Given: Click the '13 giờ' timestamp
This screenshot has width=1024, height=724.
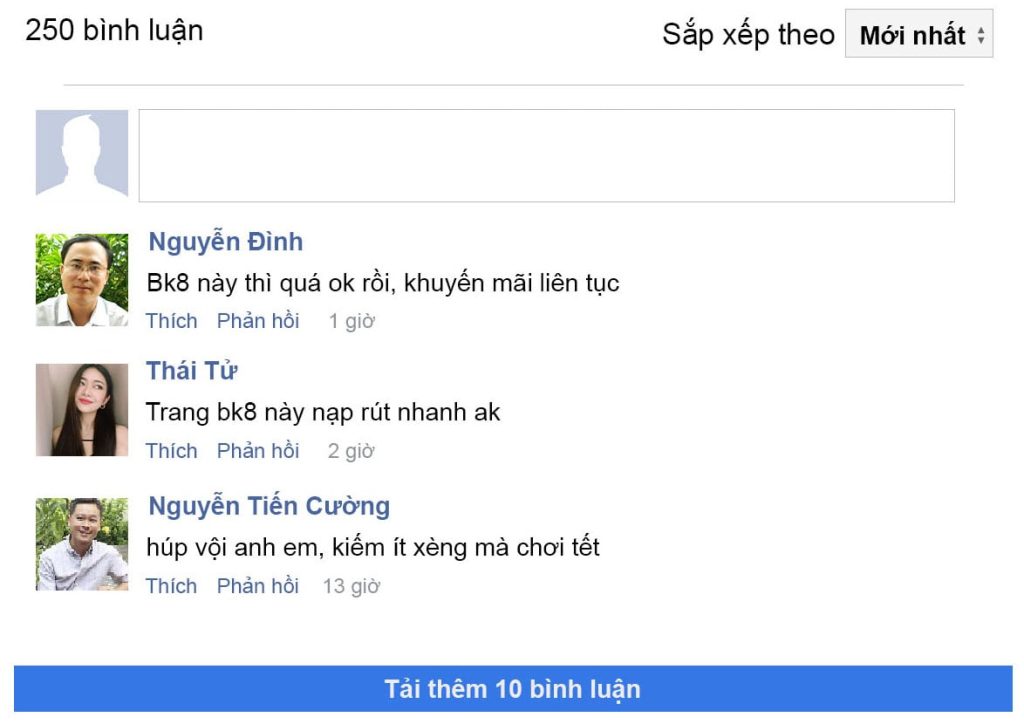Looking at the screenshot, I should pos(351,587).
